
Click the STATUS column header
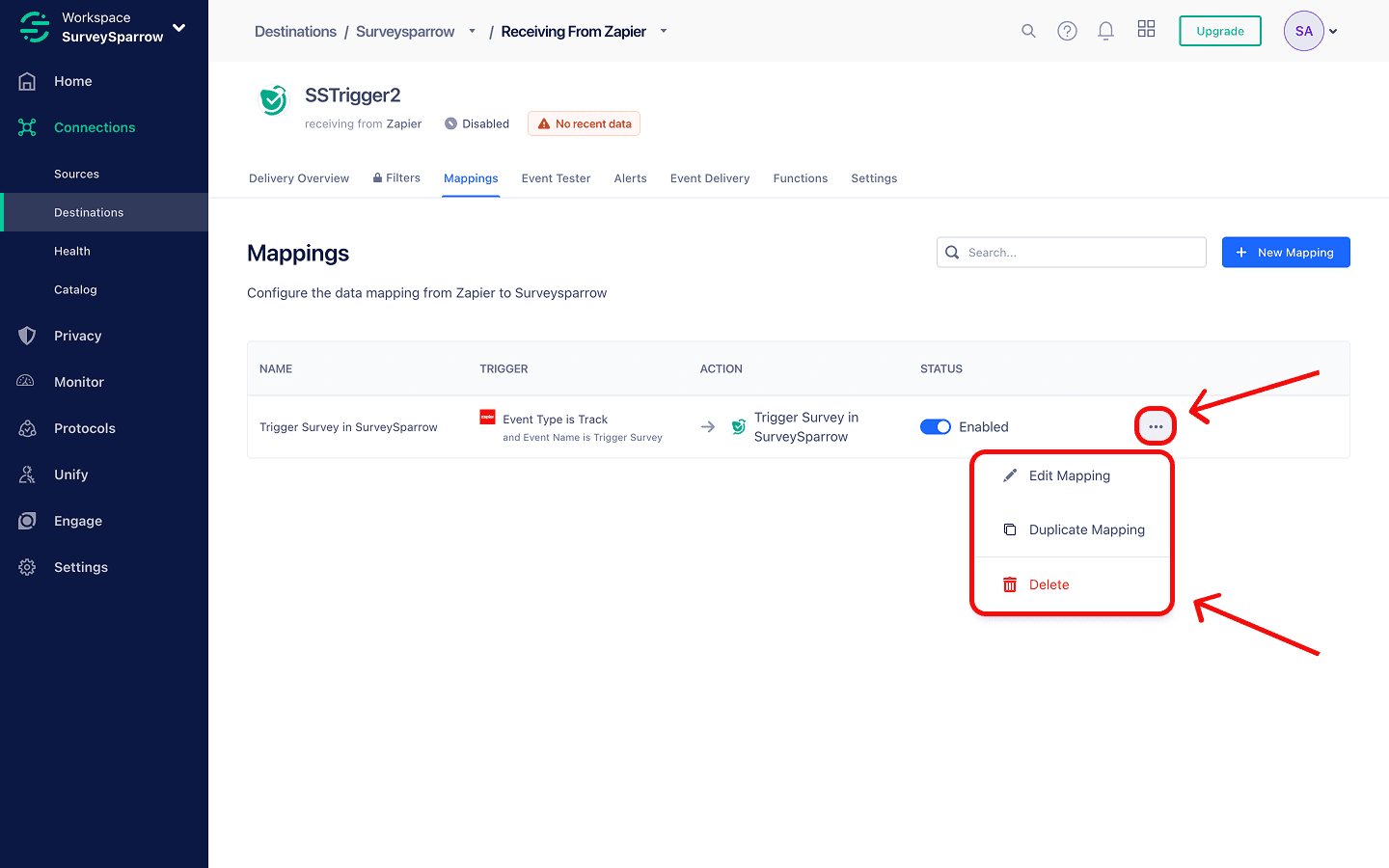point(941,369)
